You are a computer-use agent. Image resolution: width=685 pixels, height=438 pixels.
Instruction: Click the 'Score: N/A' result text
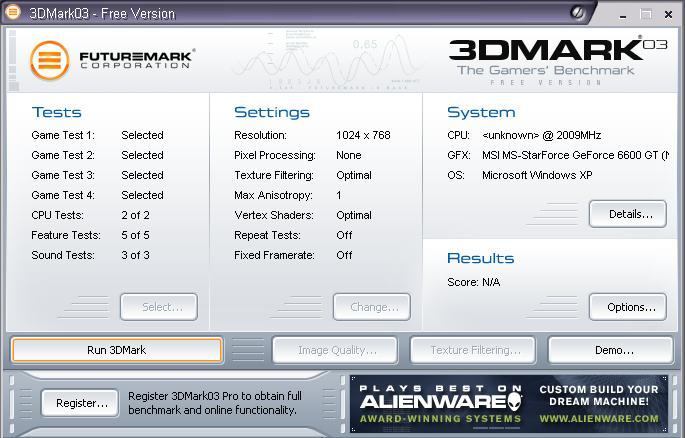coord(474,282)
